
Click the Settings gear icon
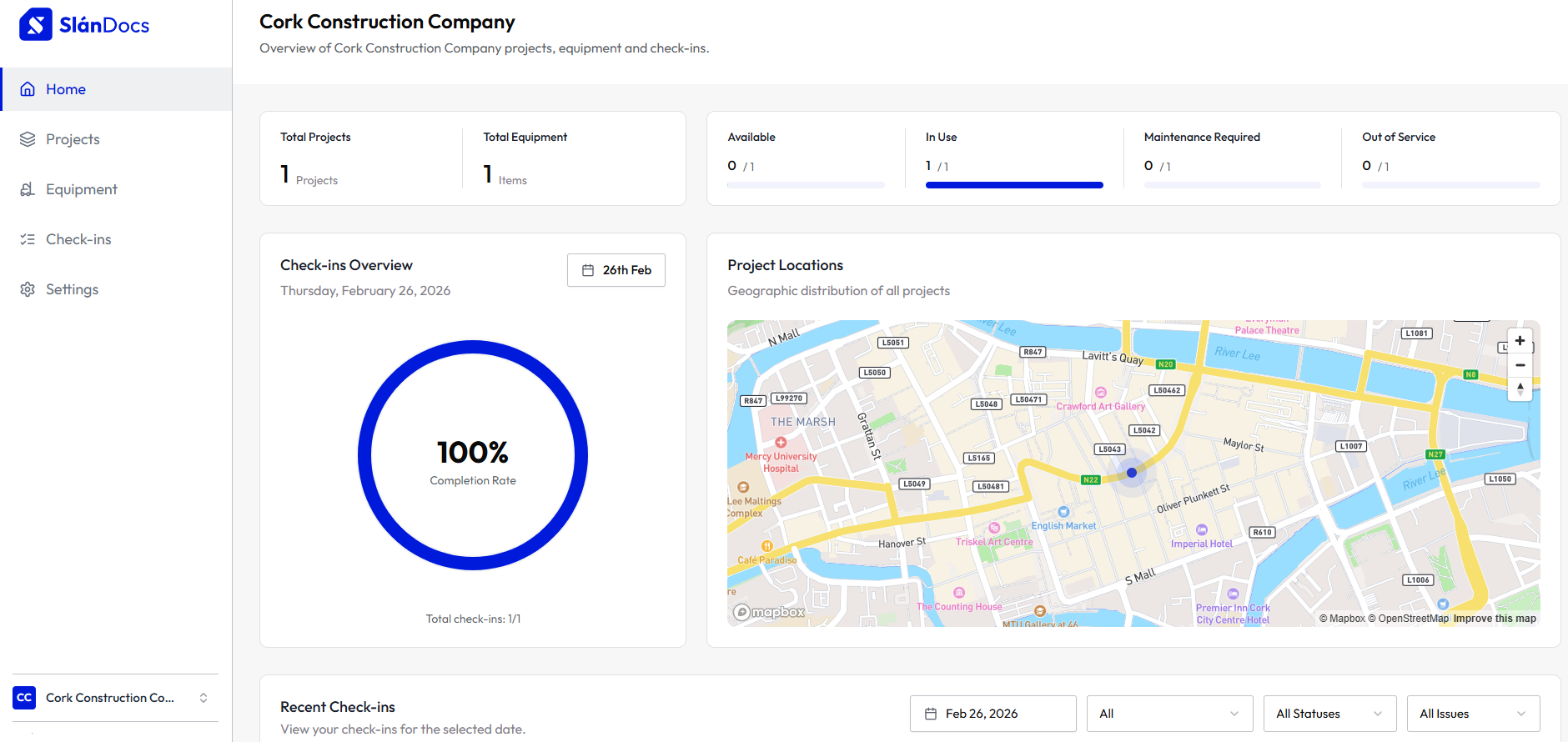click(x=28, y=289)
